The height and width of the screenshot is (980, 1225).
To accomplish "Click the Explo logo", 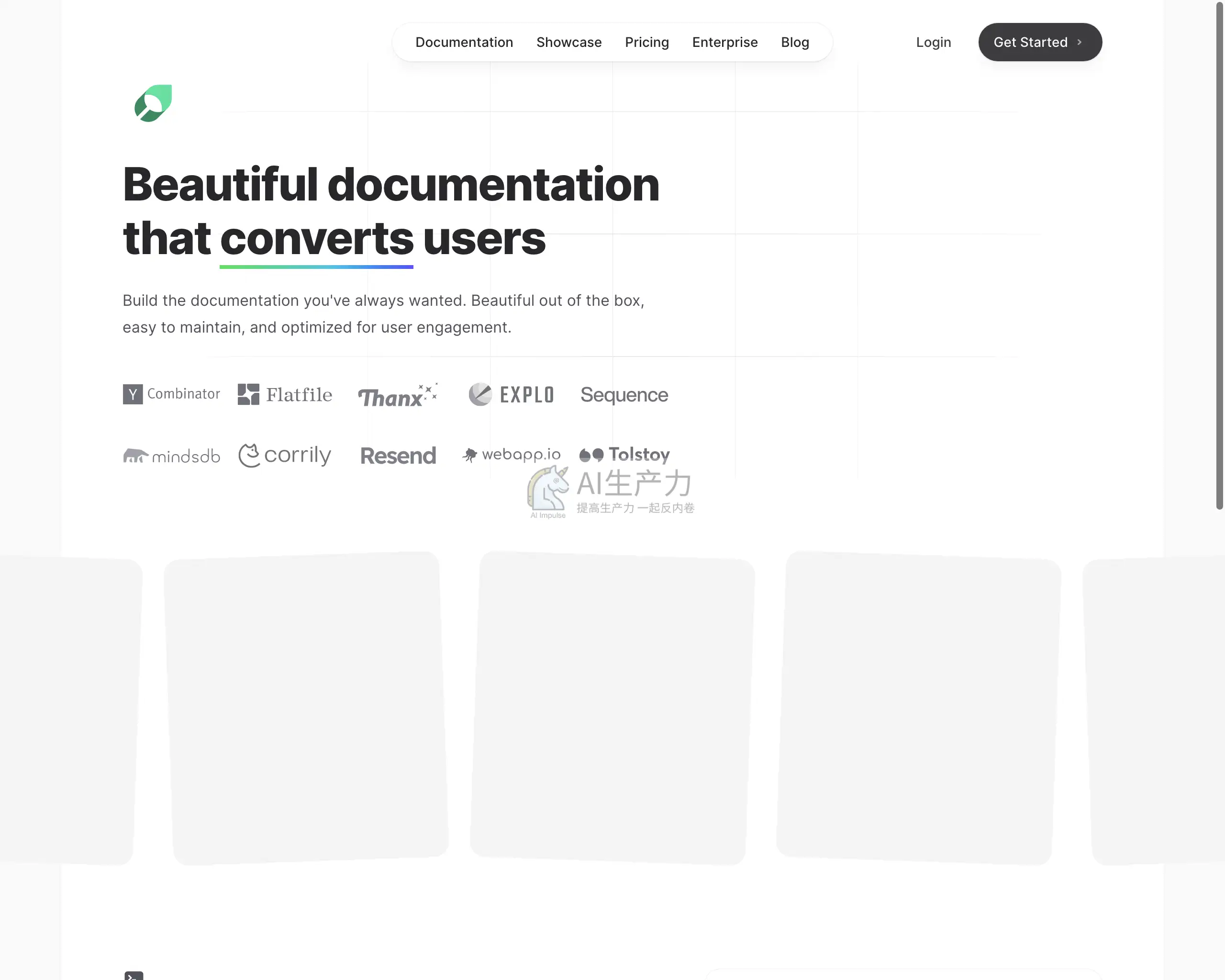I will click(511, 394).
